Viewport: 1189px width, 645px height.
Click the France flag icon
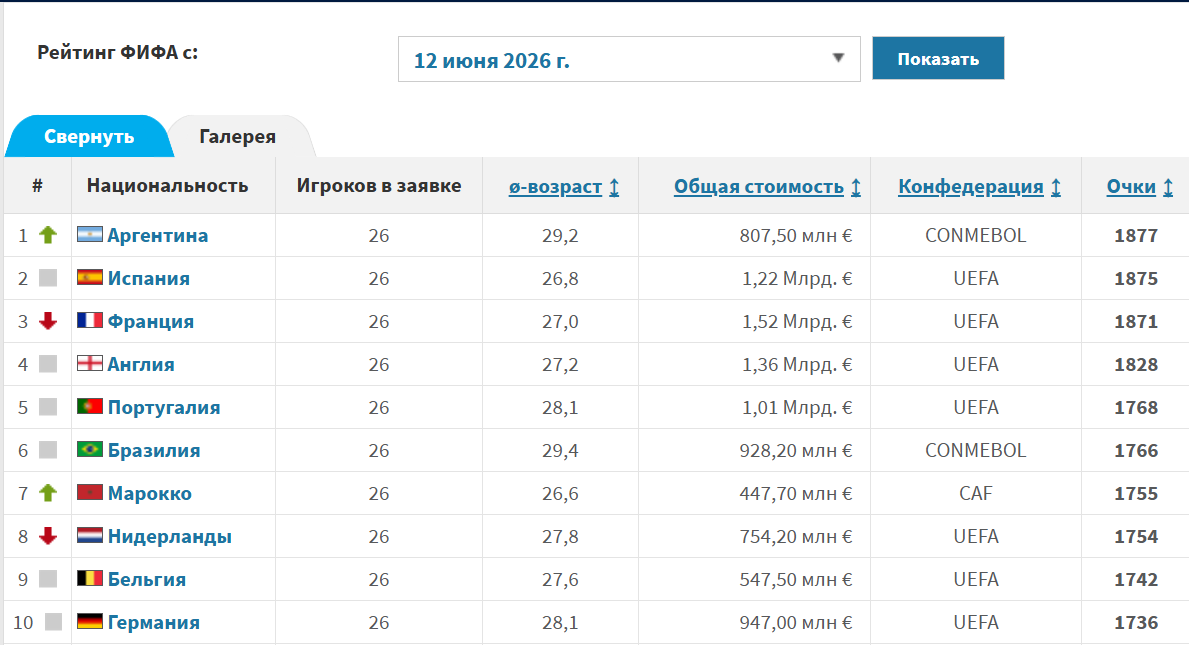(89, 321)
